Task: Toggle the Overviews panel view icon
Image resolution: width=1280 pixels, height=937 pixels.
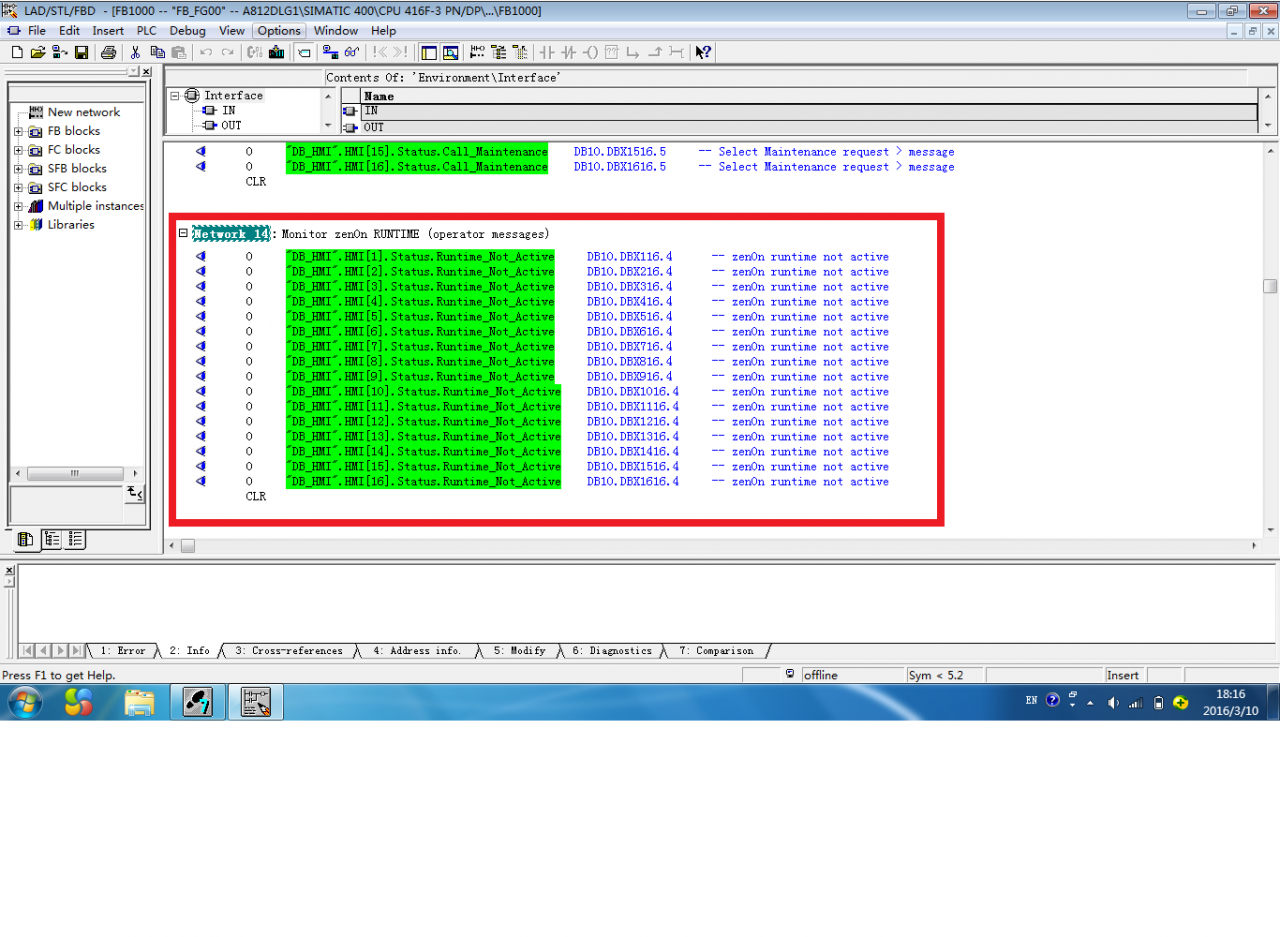Action: point(428,52)
